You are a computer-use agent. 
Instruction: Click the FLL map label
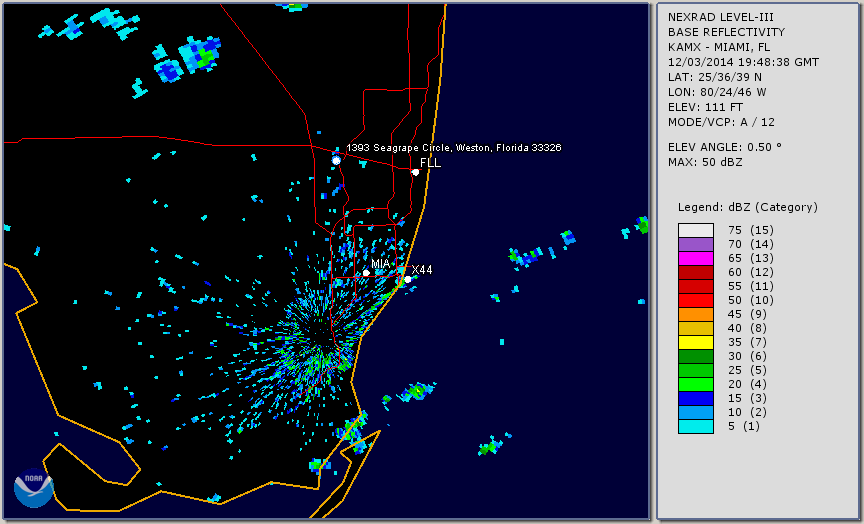point(430,163)
